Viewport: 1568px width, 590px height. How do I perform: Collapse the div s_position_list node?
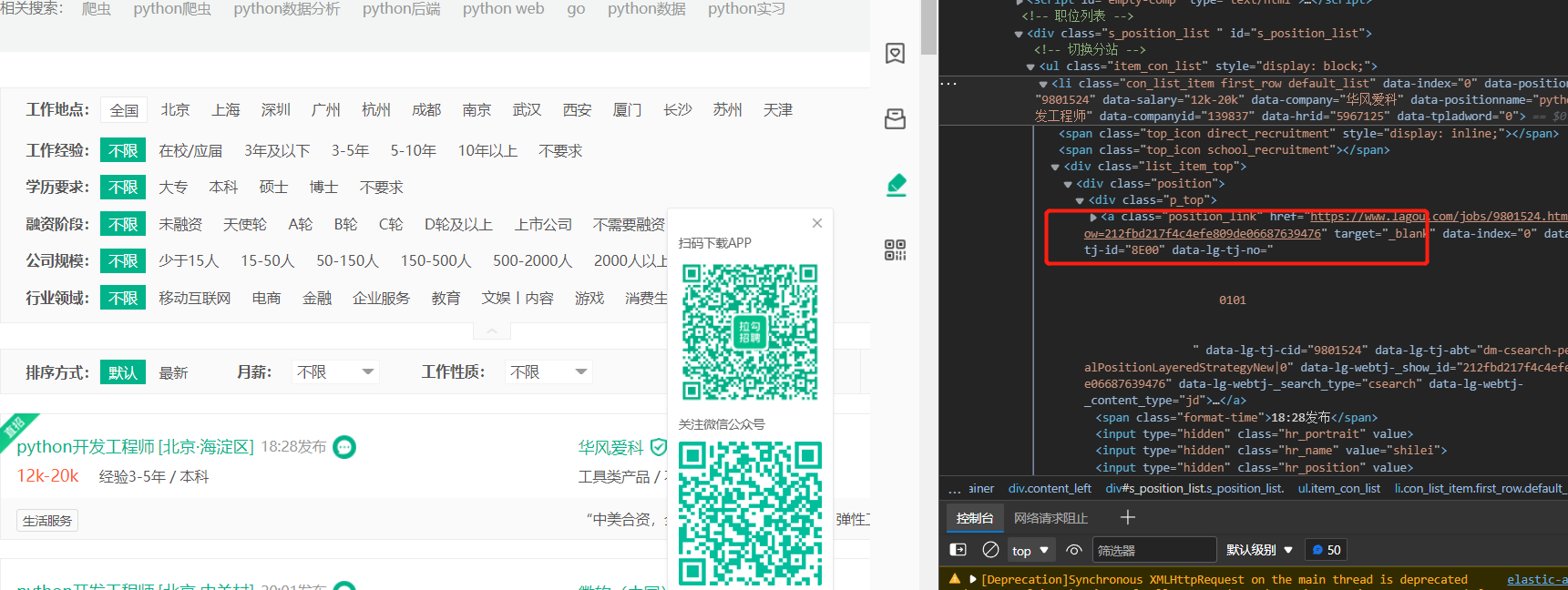point(1019,34)
